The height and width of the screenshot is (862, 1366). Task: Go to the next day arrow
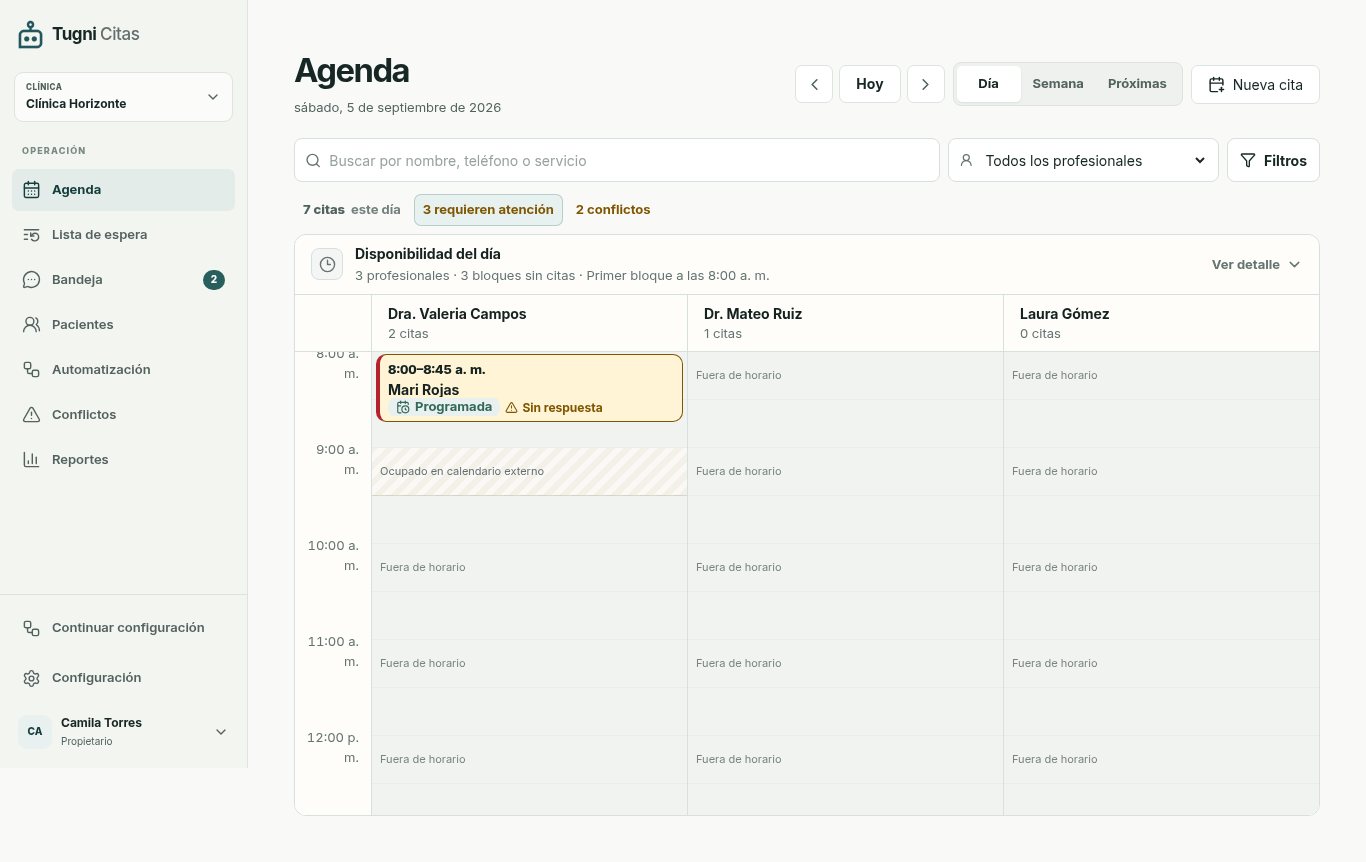click(x=926, y=84)
